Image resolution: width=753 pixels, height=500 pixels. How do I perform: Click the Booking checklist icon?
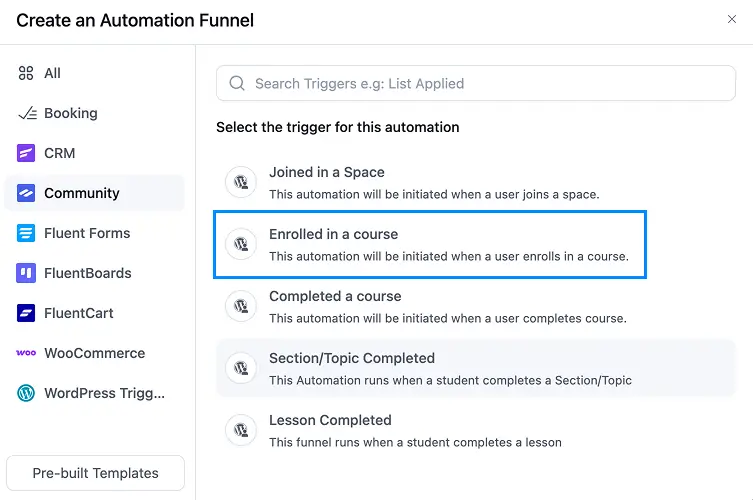27,113
